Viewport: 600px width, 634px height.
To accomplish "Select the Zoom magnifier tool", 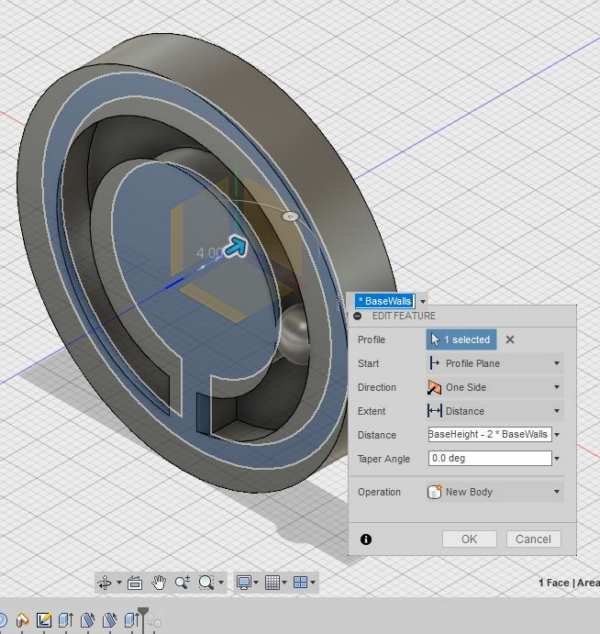I will (182, 583).
